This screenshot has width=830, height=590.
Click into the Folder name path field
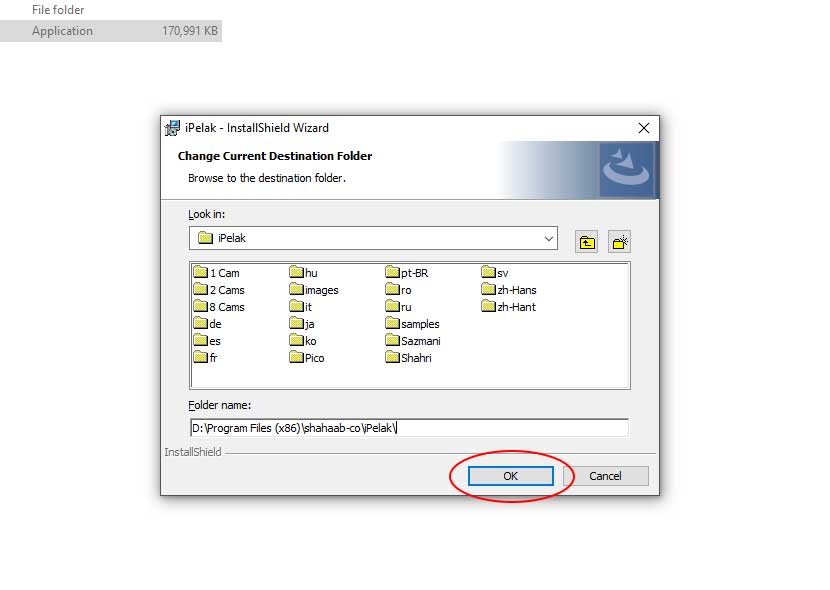(x=409, y=428)
